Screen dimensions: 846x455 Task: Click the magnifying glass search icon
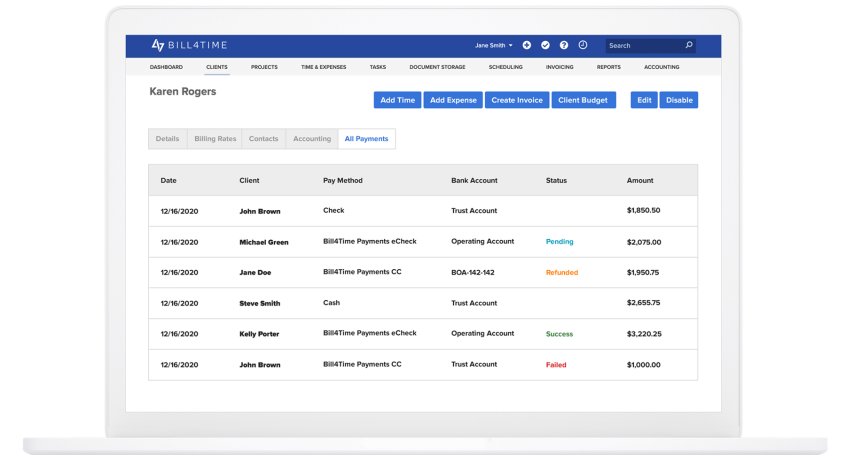(688, 45)
